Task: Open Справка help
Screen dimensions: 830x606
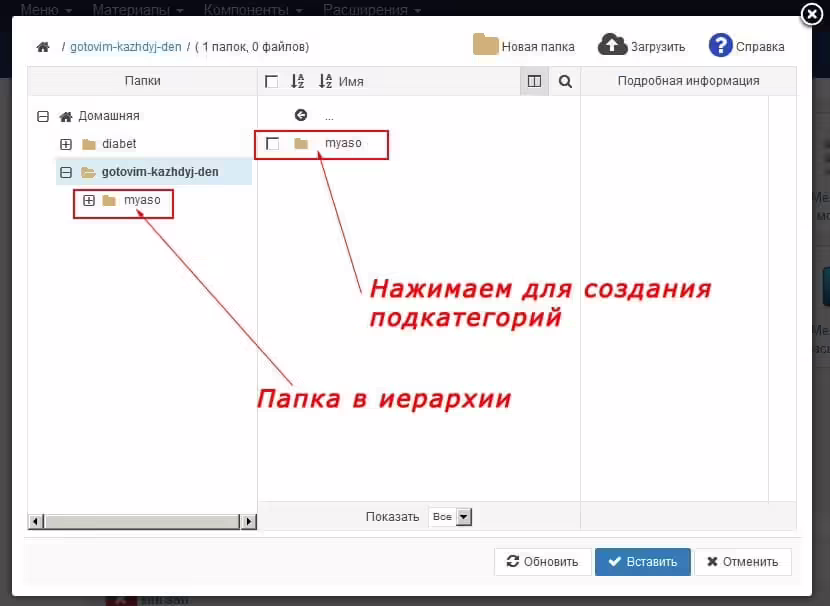Action: coord(746,46)
